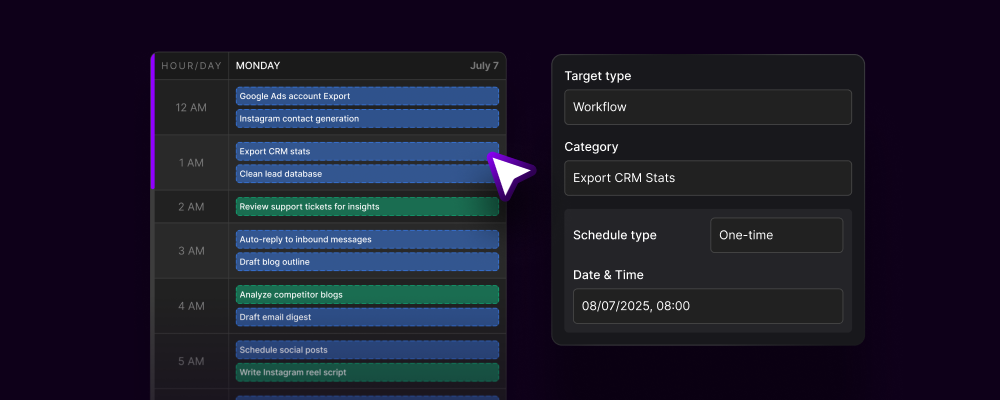The height and width of the screenshot is (400, 1000).
Task: Select the Analyze competitor blogs task
Action: (367, 295)
